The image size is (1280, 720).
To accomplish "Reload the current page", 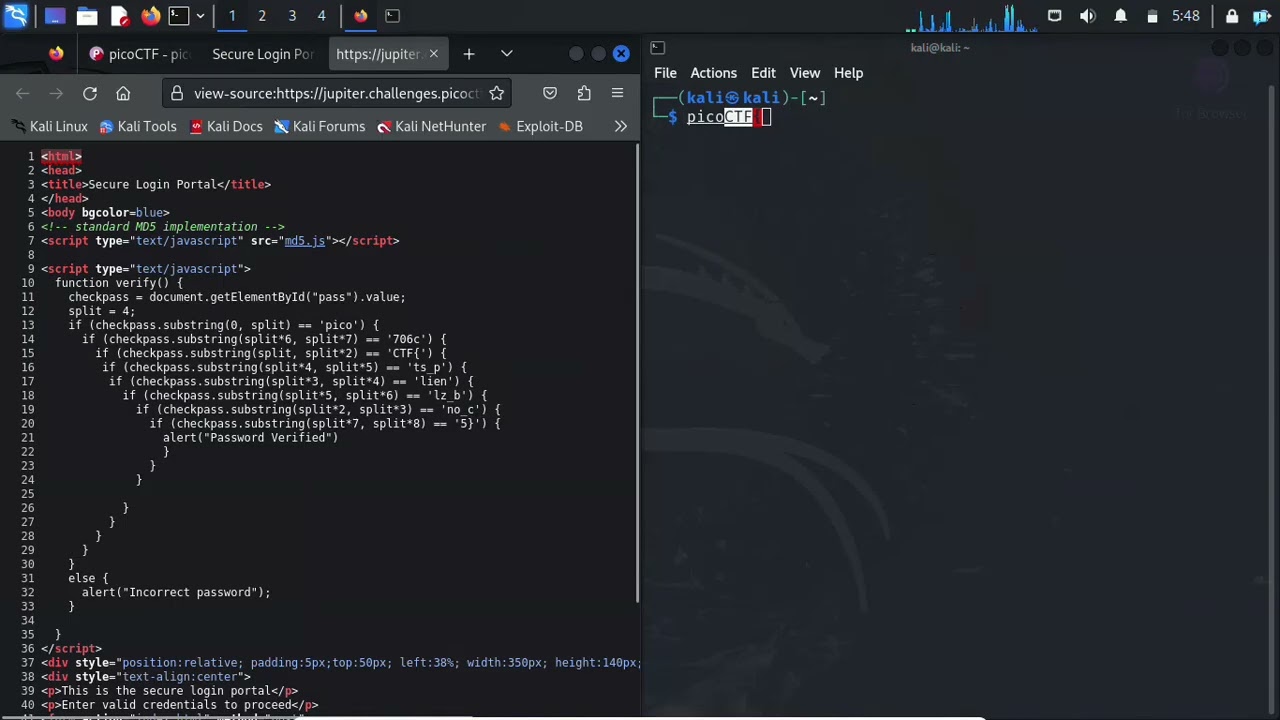I will tap(90, 93).
